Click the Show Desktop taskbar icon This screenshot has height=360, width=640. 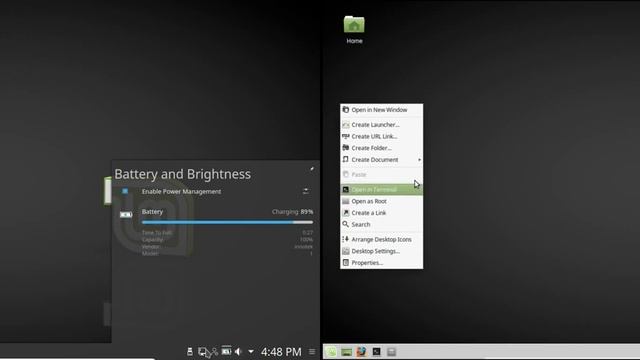347,352
